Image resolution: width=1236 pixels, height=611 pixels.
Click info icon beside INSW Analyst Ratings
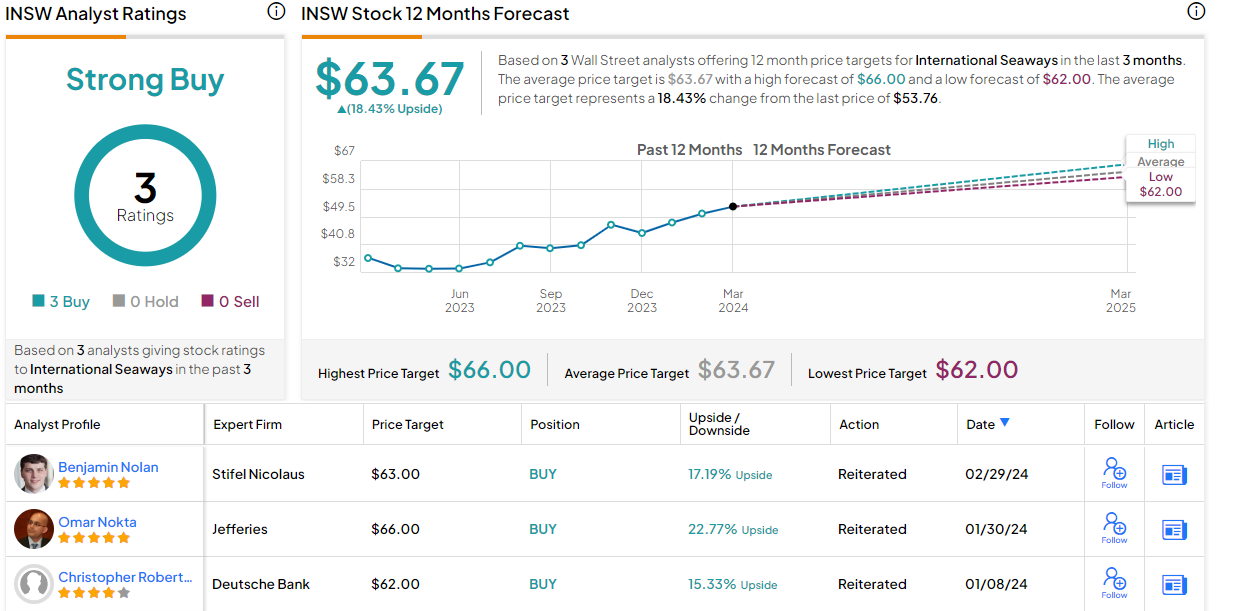[x=276, y=12]
